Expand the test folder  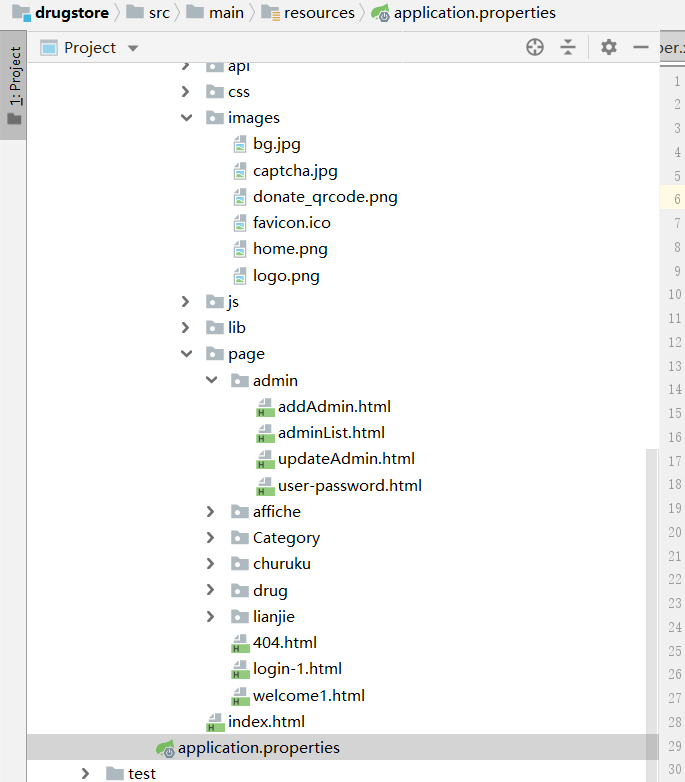[86, 774]
